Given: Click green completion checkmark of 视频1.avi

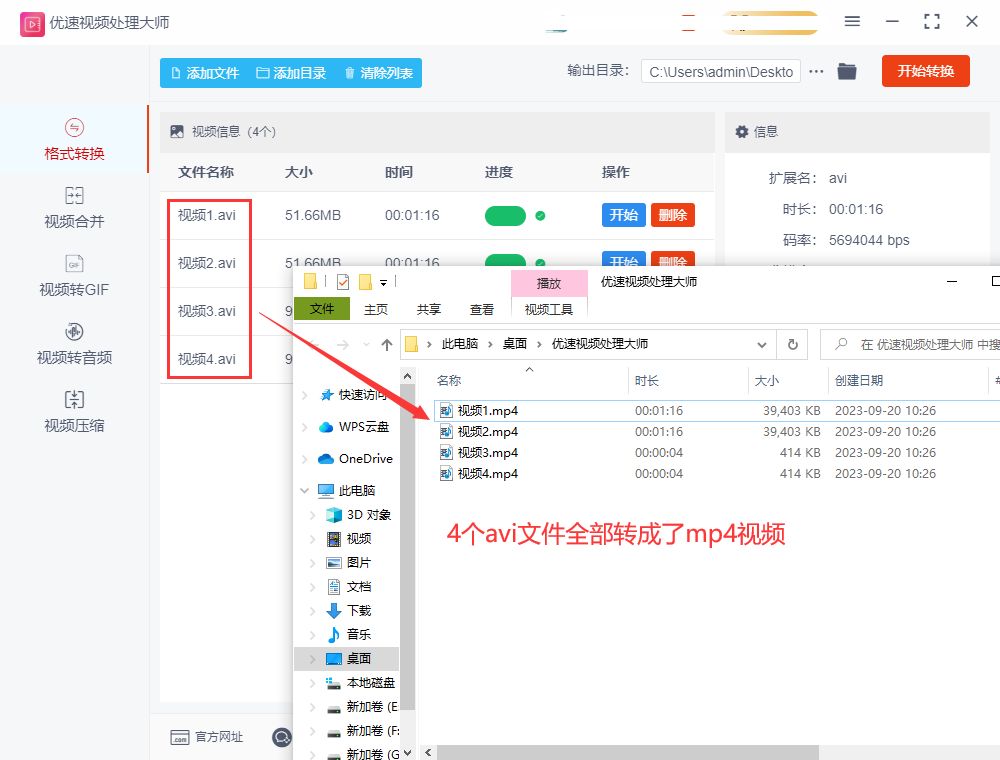Looking at the screenshot, I should (x=540, y=216).
